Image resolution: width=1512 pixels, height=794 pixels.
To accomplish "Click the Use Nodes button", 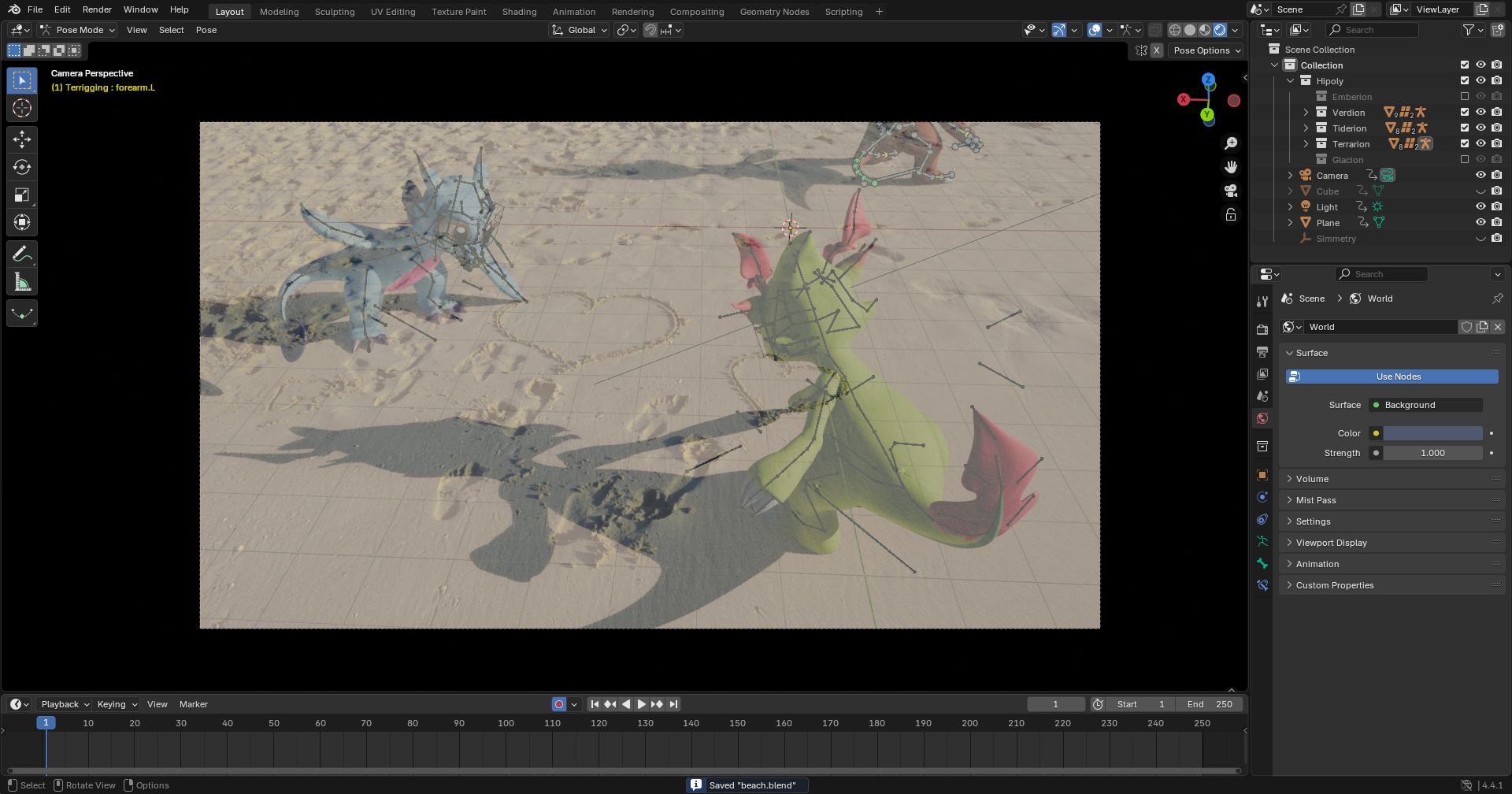I will click(1392, 377).
